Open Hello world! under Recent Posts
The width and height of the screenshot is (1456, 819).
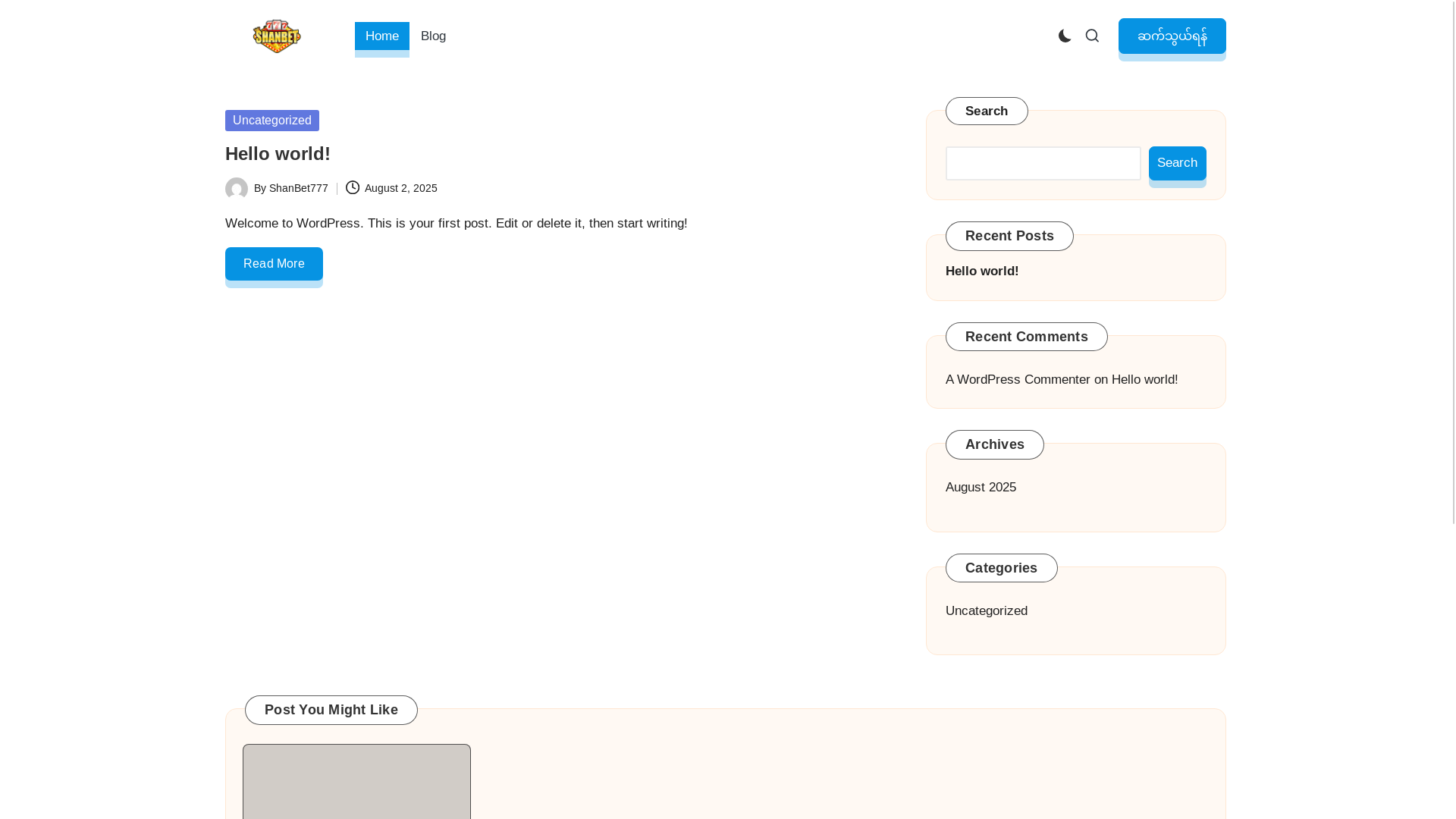coord(982,271)
